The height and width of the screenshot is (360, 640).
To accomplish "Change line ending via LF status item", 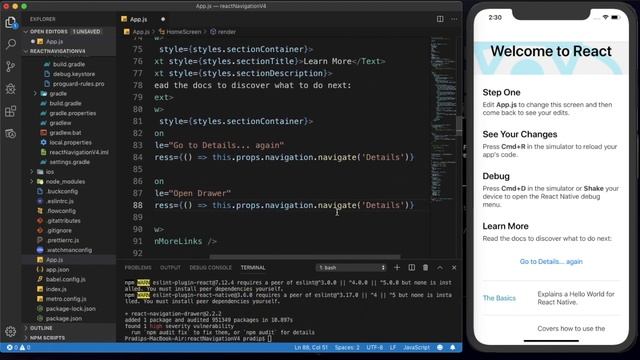I will [x=393, y=347].
